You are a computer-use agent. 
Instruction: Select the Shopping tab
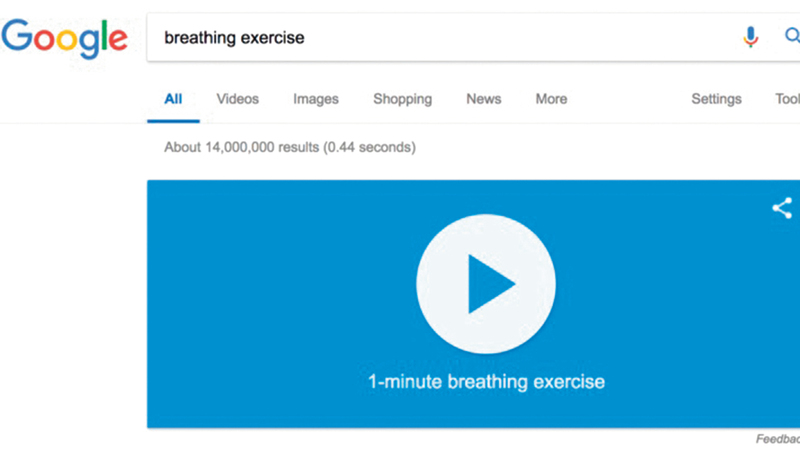(x=402, y=99)
